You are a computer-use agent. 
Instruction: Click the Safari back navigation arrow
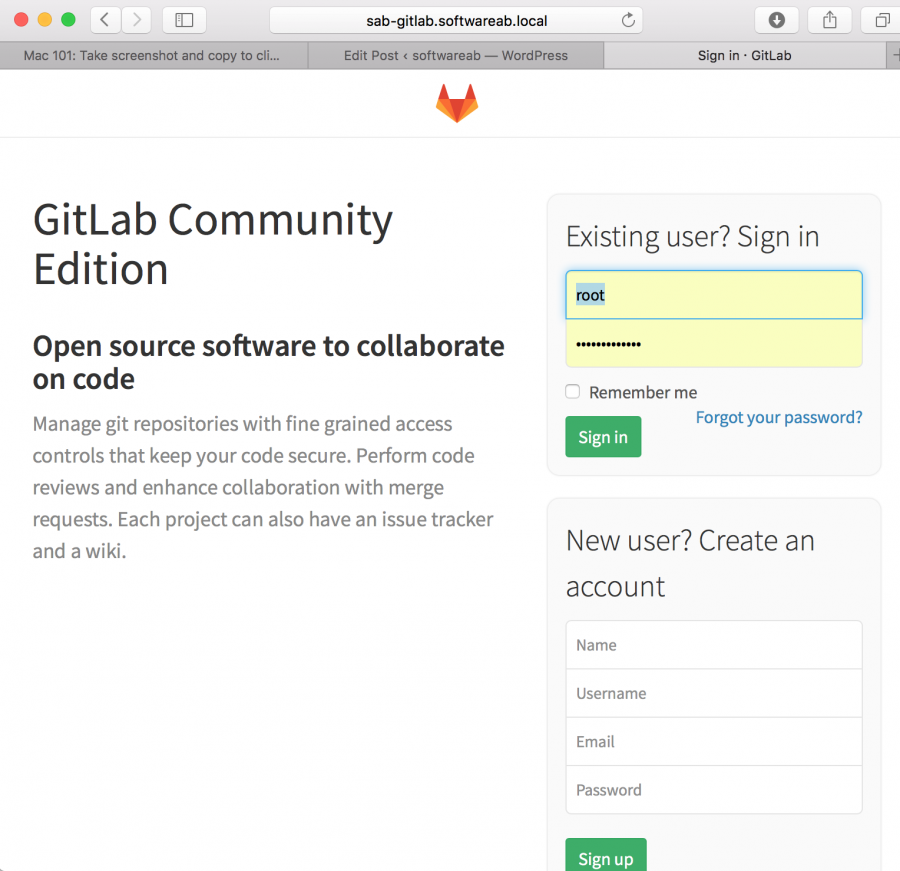(x=104, y=19)
